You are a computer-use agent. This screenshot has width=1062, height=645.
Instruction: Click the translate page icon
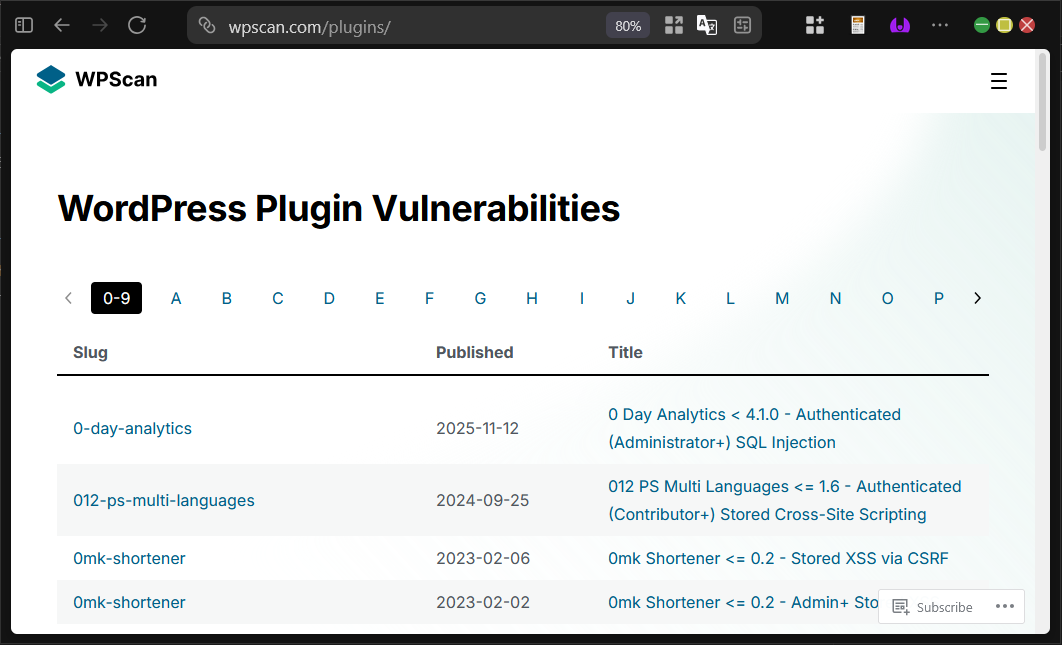click(707, 26)
